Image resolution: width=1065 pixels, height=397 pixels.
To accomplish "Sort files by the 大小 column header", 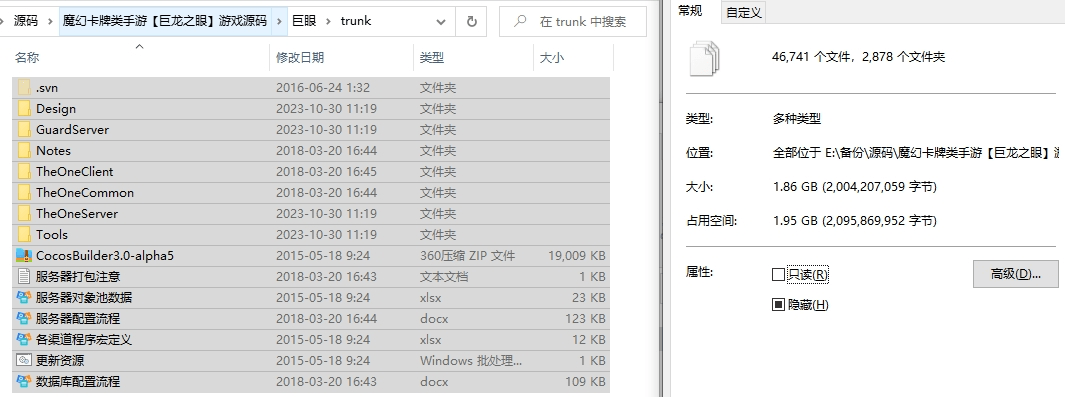I will pyautogui.click(x=573, y=58).
